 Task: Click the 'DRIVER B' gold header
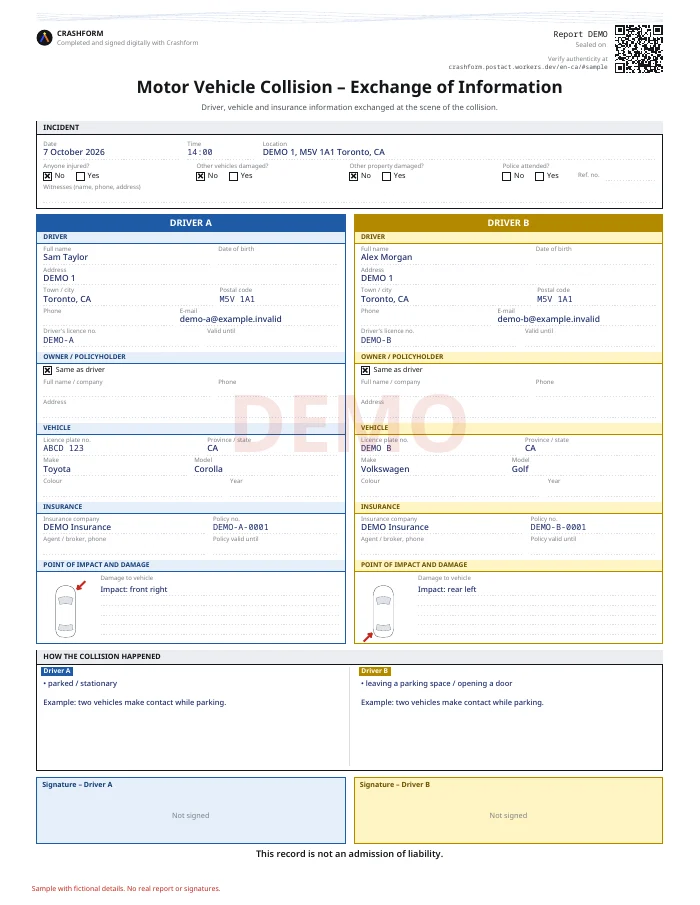pyautogui.click(x=508, y=223)
